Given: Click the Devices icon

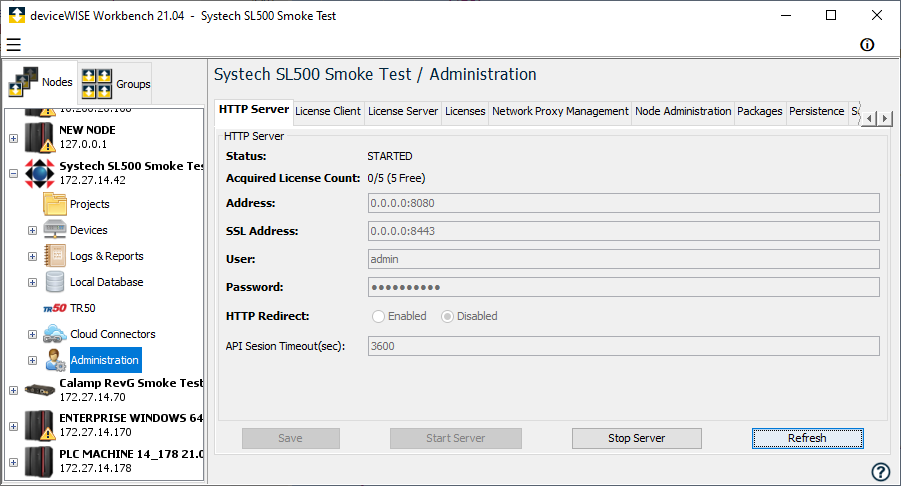Looking at the screenshot, I should point(55,230).
